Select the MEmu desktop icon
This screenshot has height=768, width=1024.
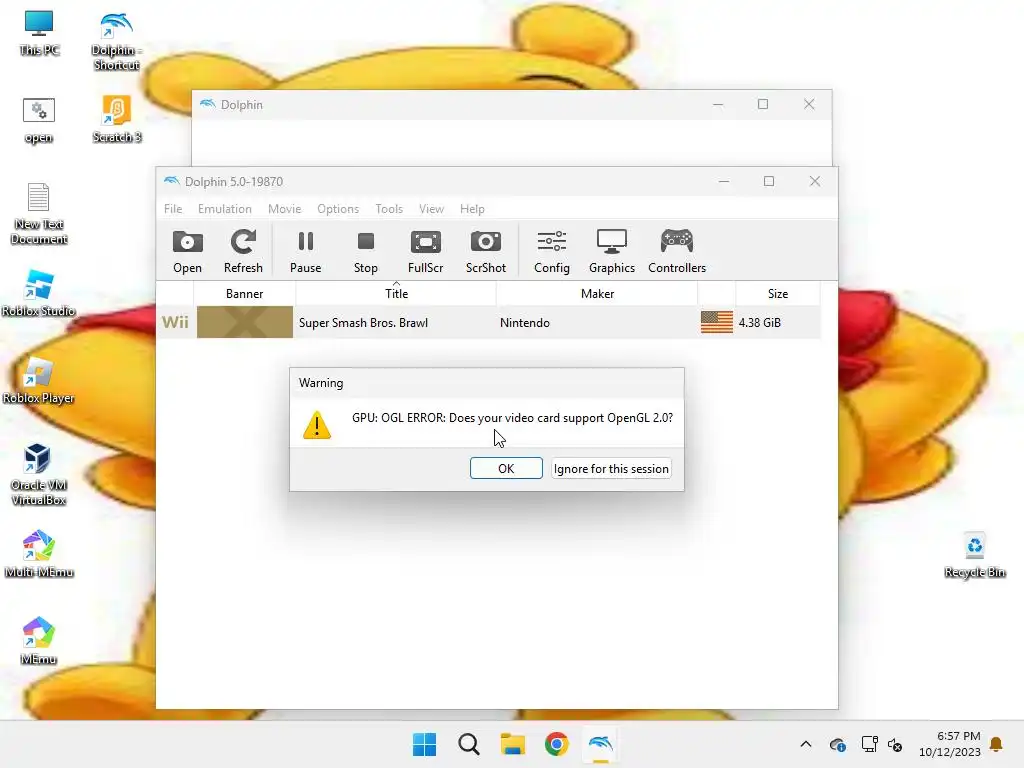click(x=39, y=641)
